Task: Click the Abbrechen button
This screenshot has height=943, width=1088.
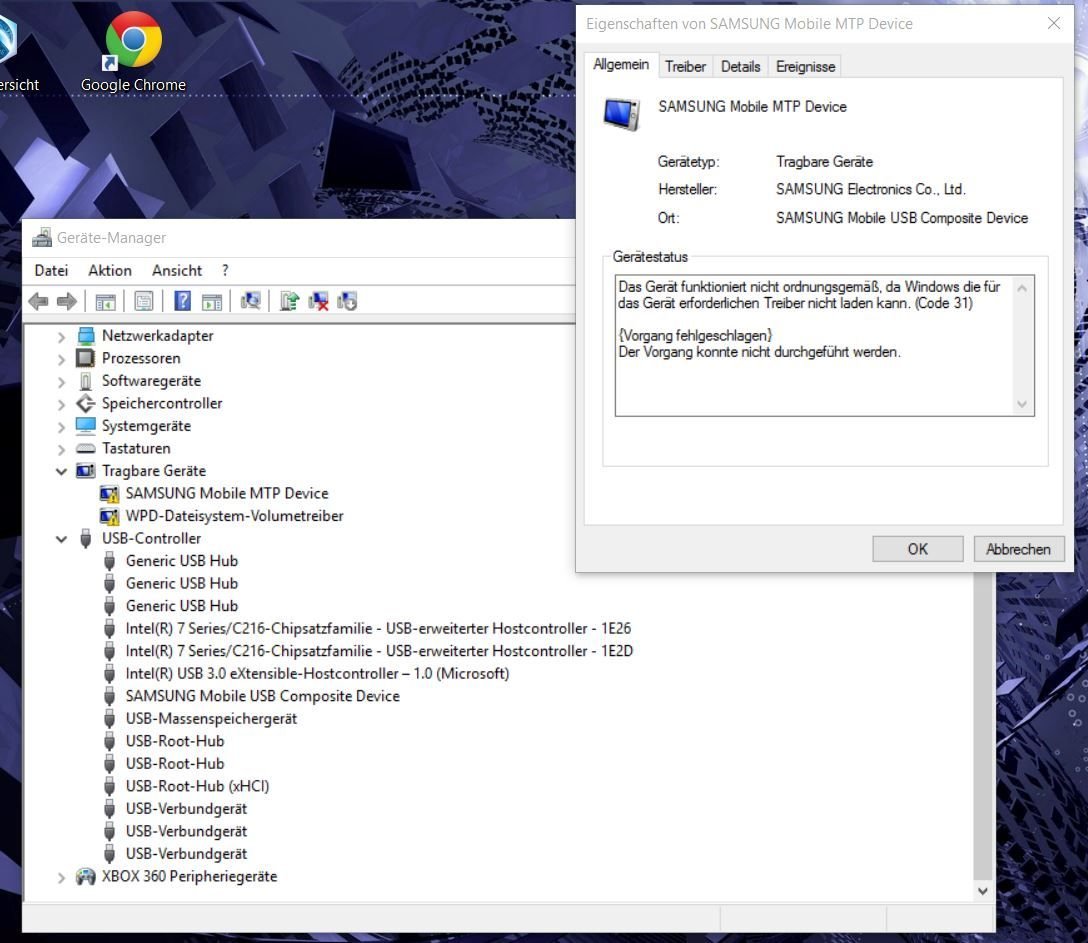Action: (1018, 549)
